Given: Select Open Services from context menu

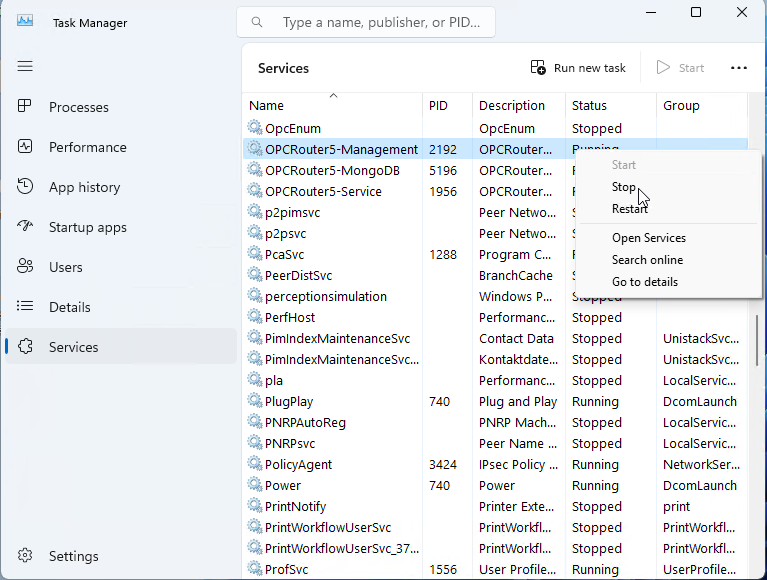Looking at the screenshot, I should coord(649,238).
